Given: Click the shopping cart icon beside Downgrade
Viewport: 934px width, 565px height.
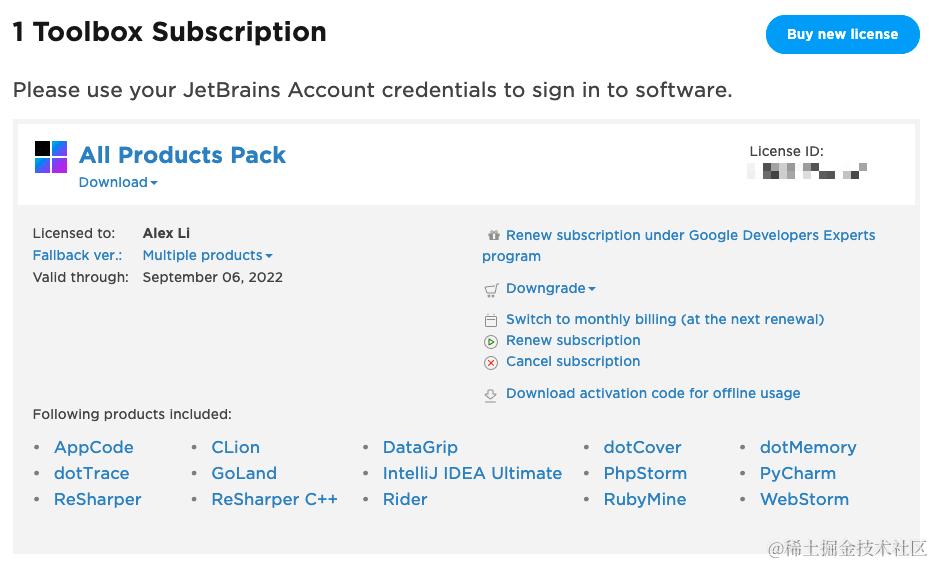Looking at the screenshot, I should (x=491, y=290).
